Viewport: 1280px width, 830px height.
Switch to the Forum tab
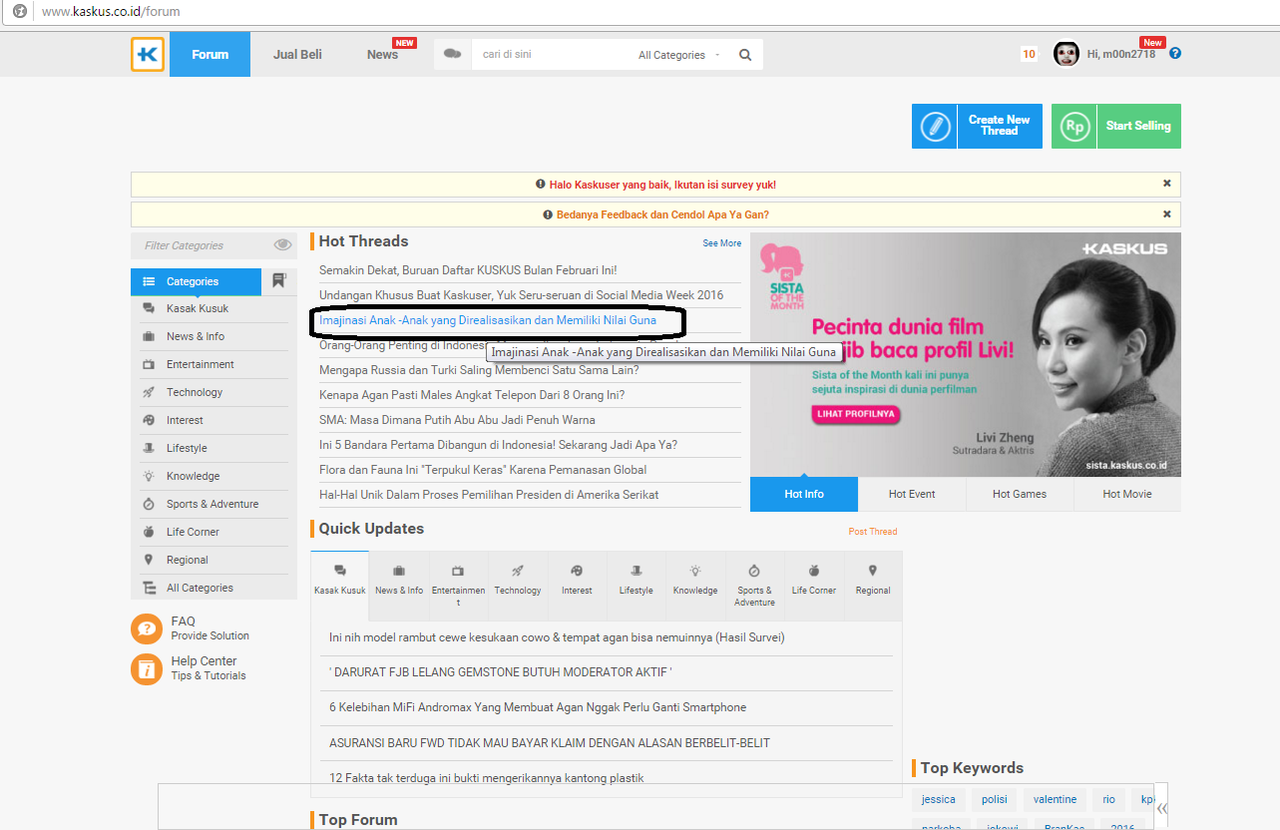coord(210,54)
